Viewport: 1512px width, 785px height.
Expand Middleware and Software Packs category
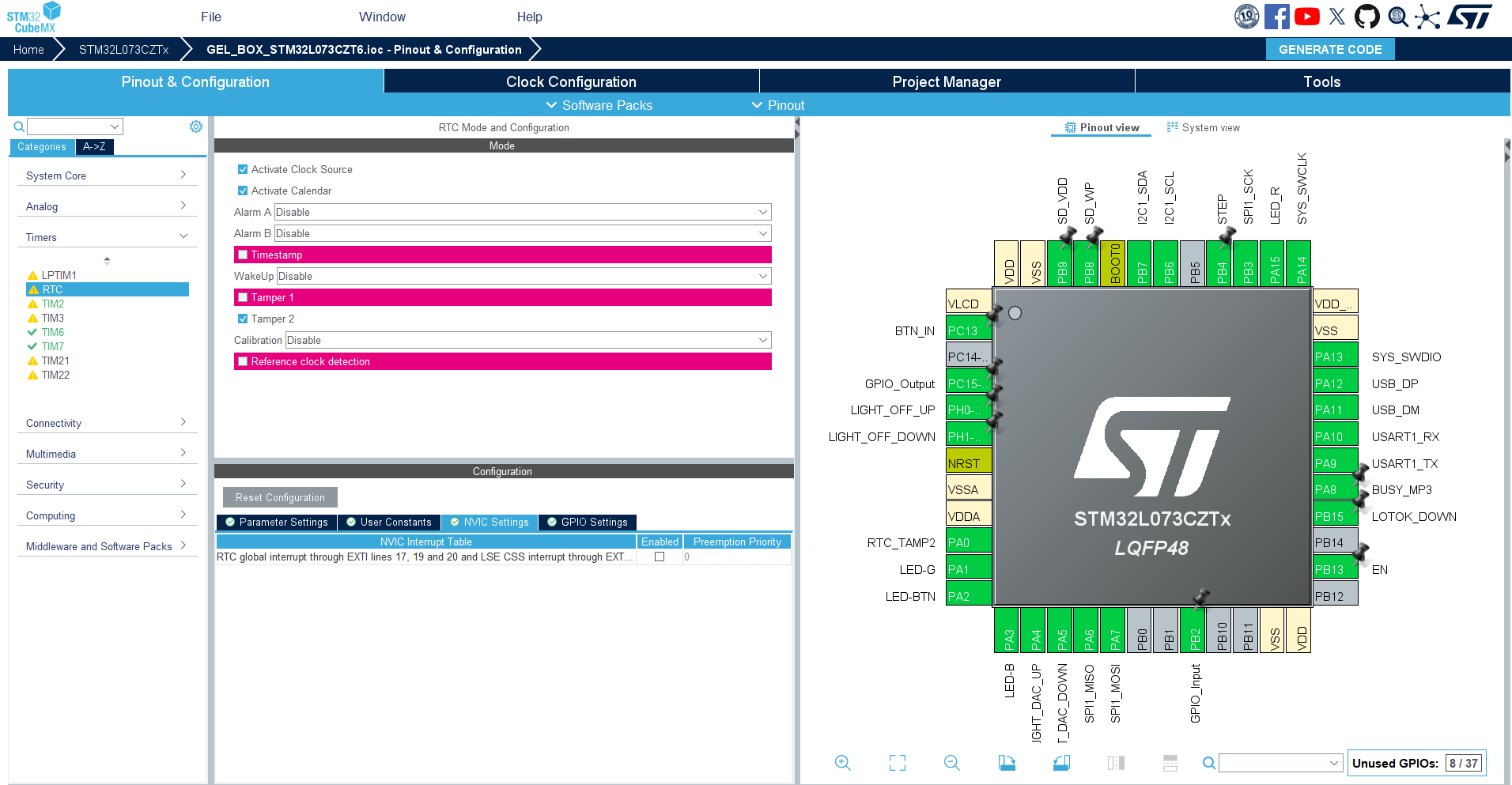coord(107,546)
